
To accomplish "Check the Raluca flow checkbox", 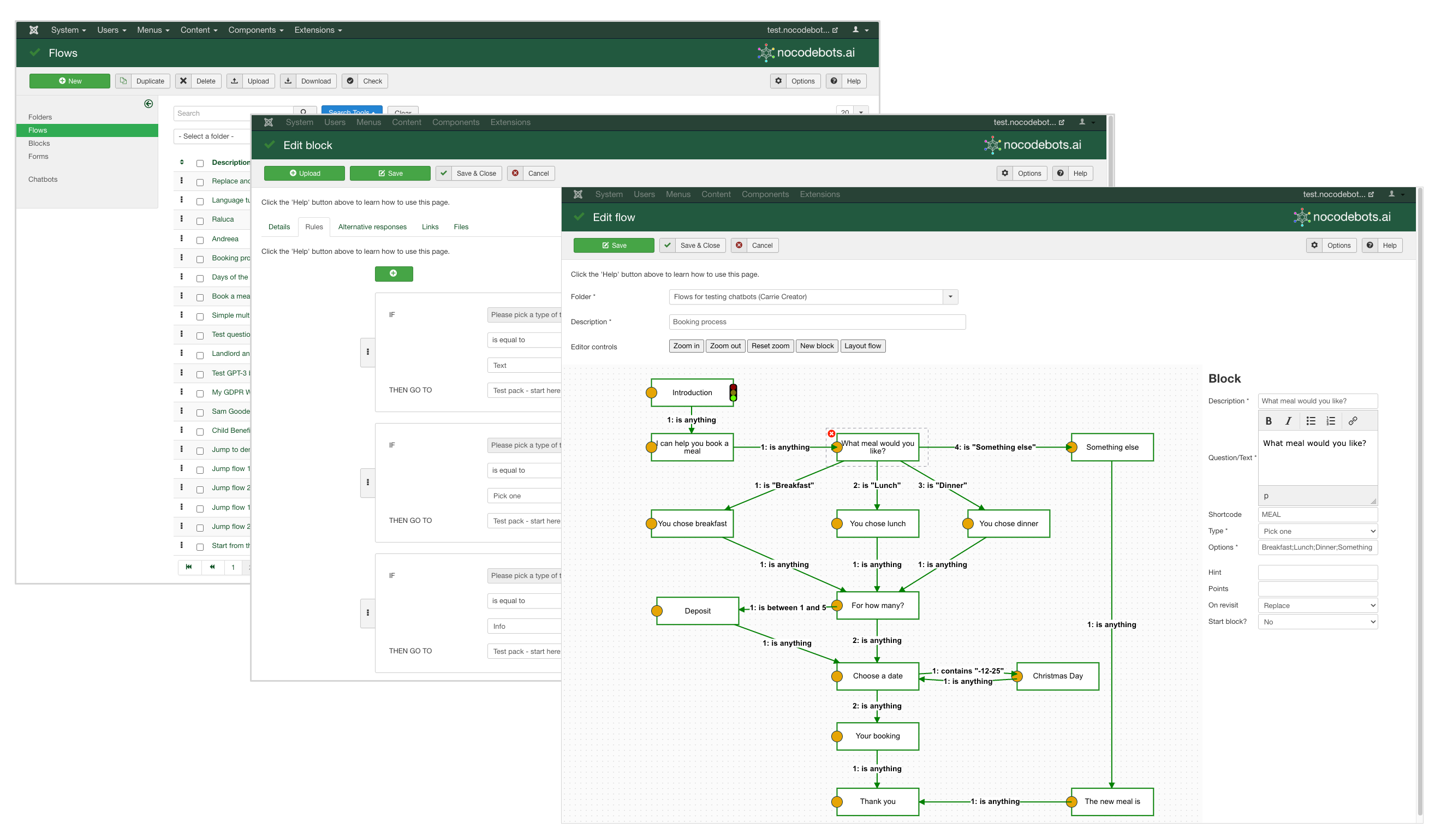I will 200,221.
